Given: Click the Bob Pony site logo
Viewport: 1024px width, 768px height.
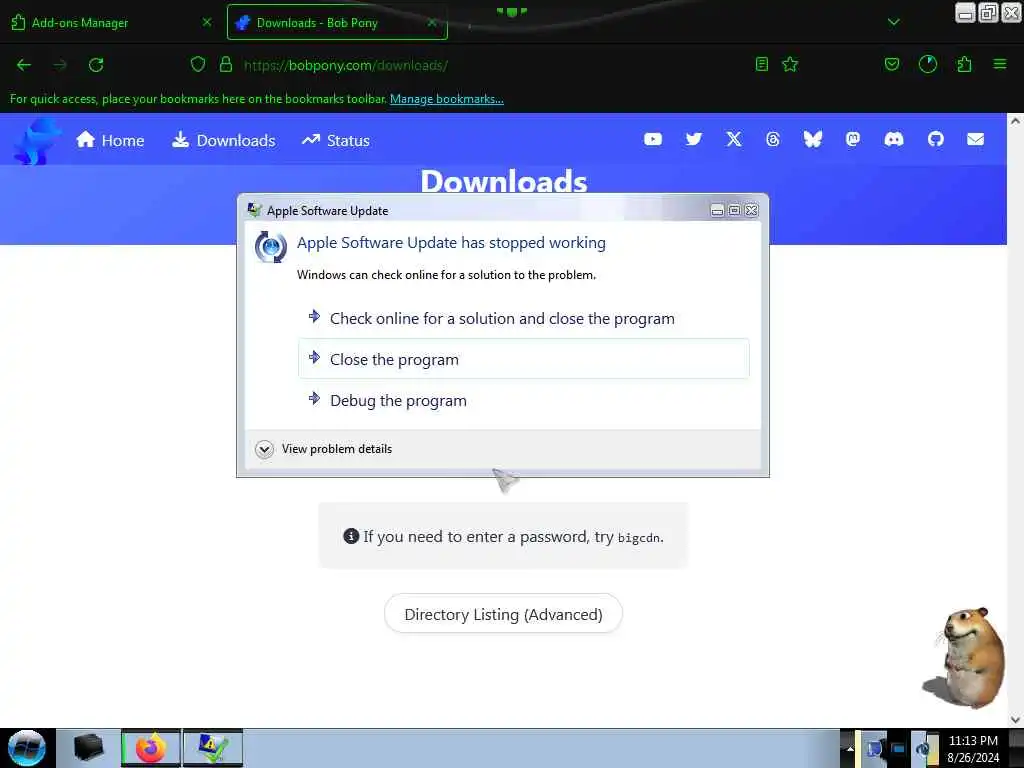Looking at the screenshot, I should tap(37, 141).
